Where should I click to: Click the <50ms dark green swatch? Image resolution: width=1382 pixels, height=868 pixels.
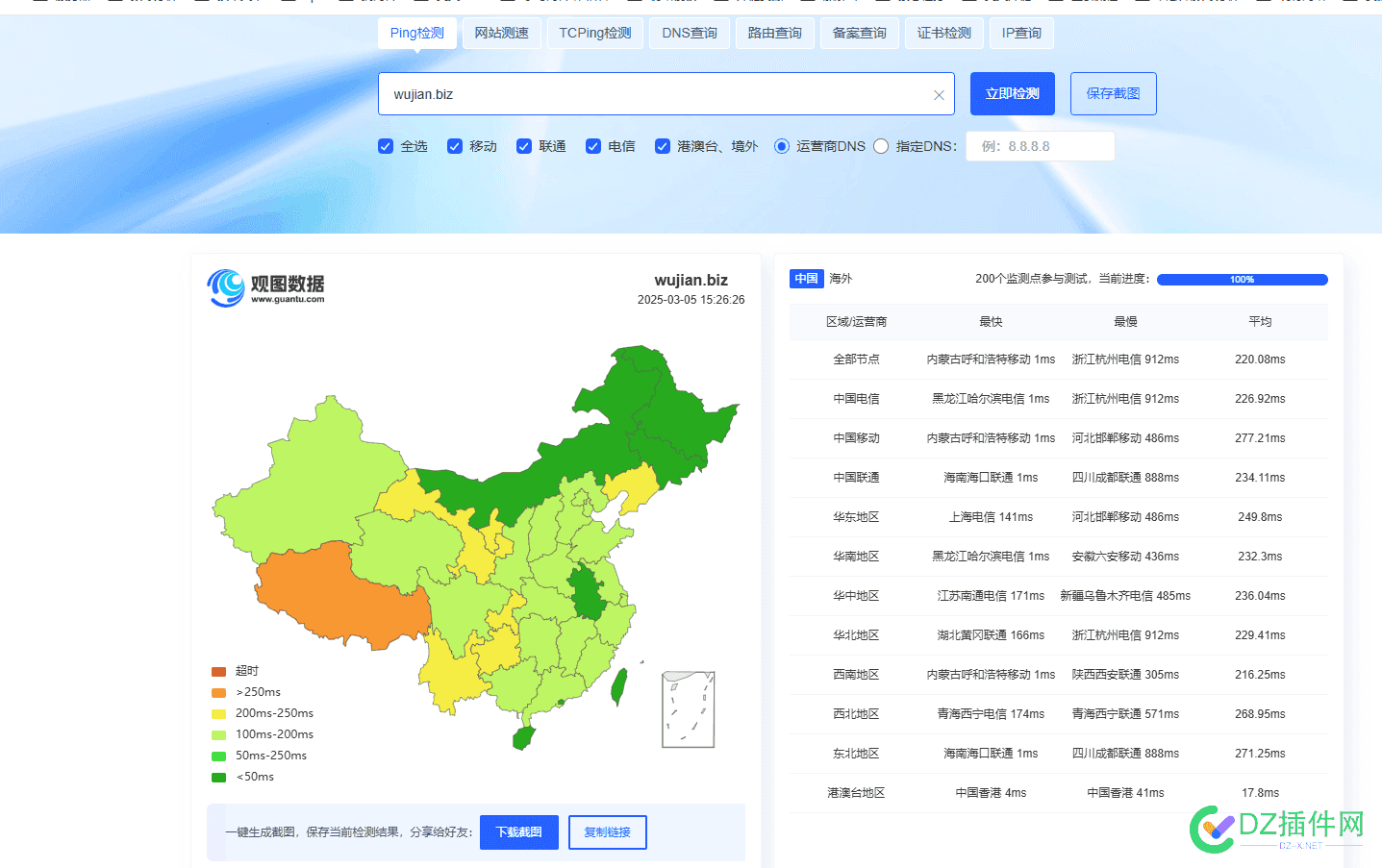pos(218,777)
